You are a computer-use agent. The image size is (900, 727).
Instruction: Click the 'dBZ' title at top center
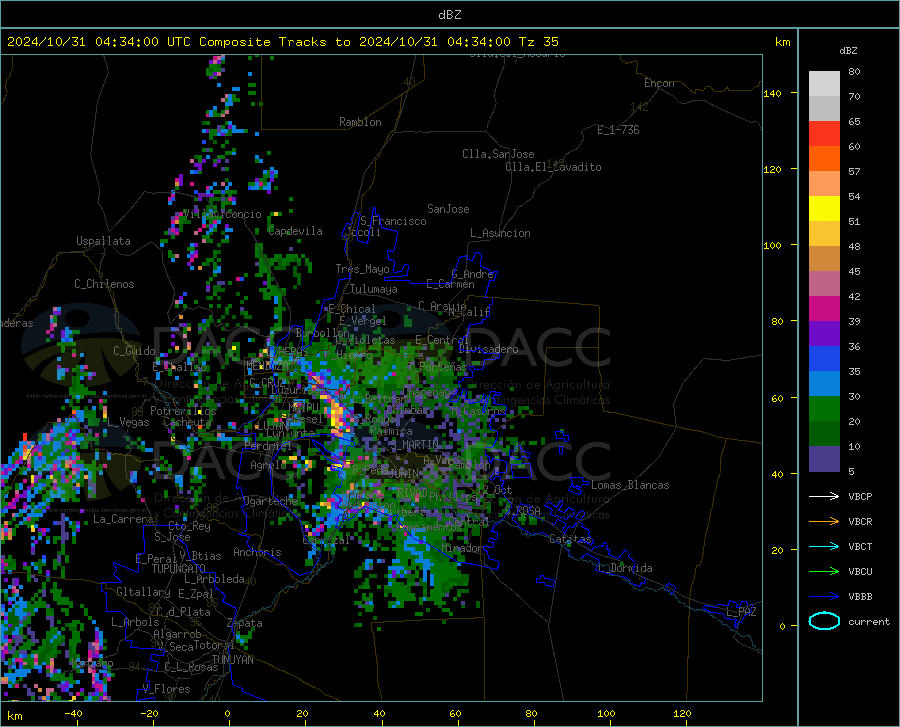click(449, 15)
